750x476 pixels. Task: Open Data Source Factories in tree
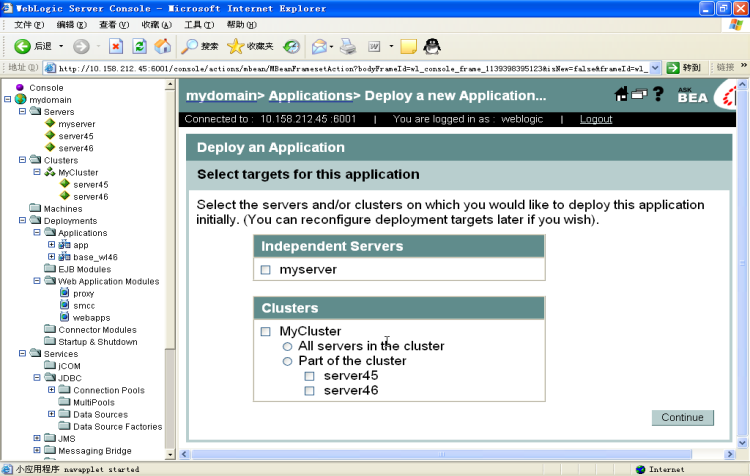pyautogui.click(x=117, y=426)
